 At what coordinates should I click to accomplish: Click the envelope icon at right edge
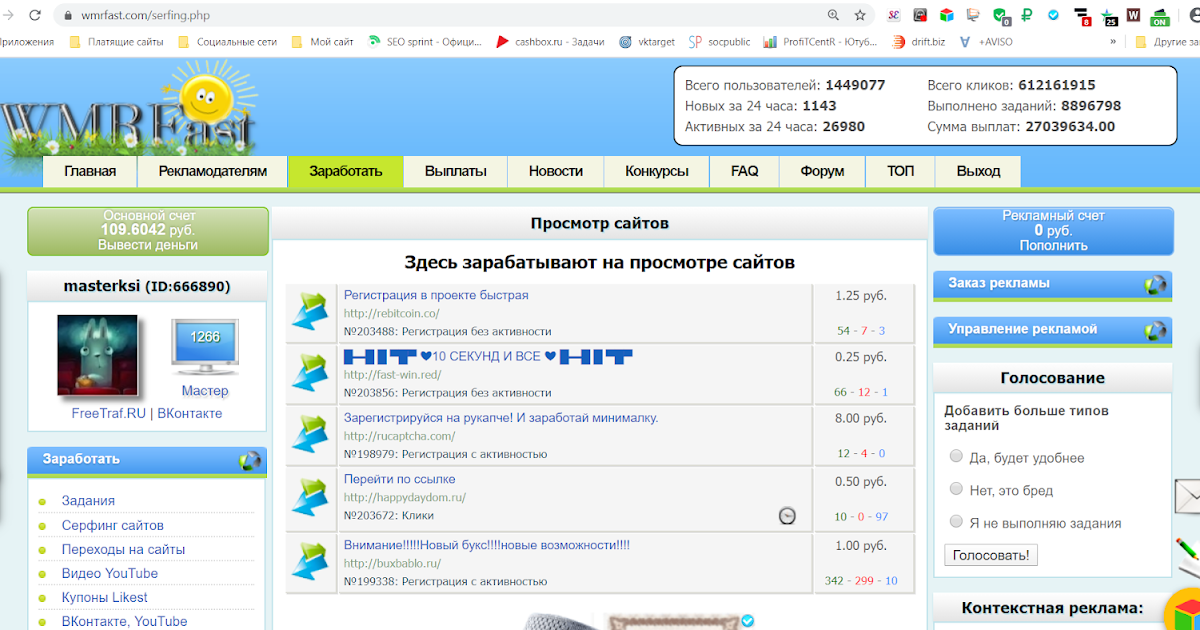click(x=1188, y=495)
